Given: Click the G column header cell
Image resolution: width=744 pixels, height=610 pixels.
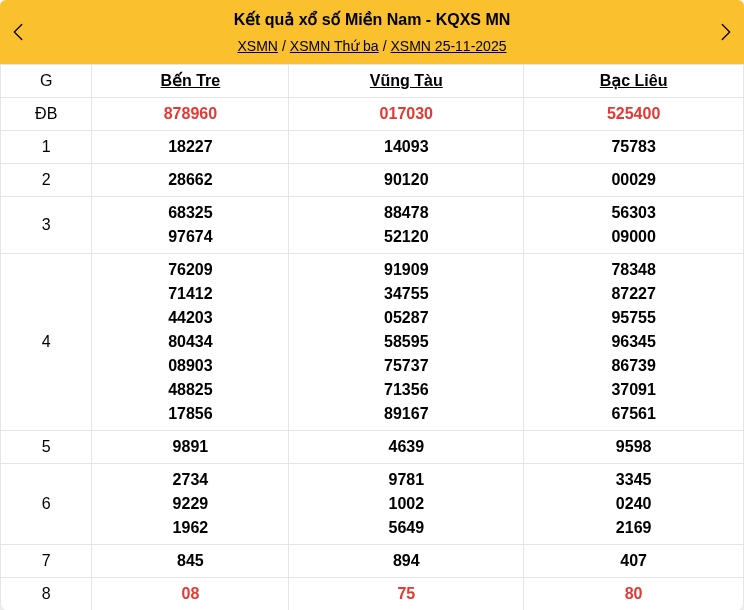Looking at the screenshot, I should point(46,81).
